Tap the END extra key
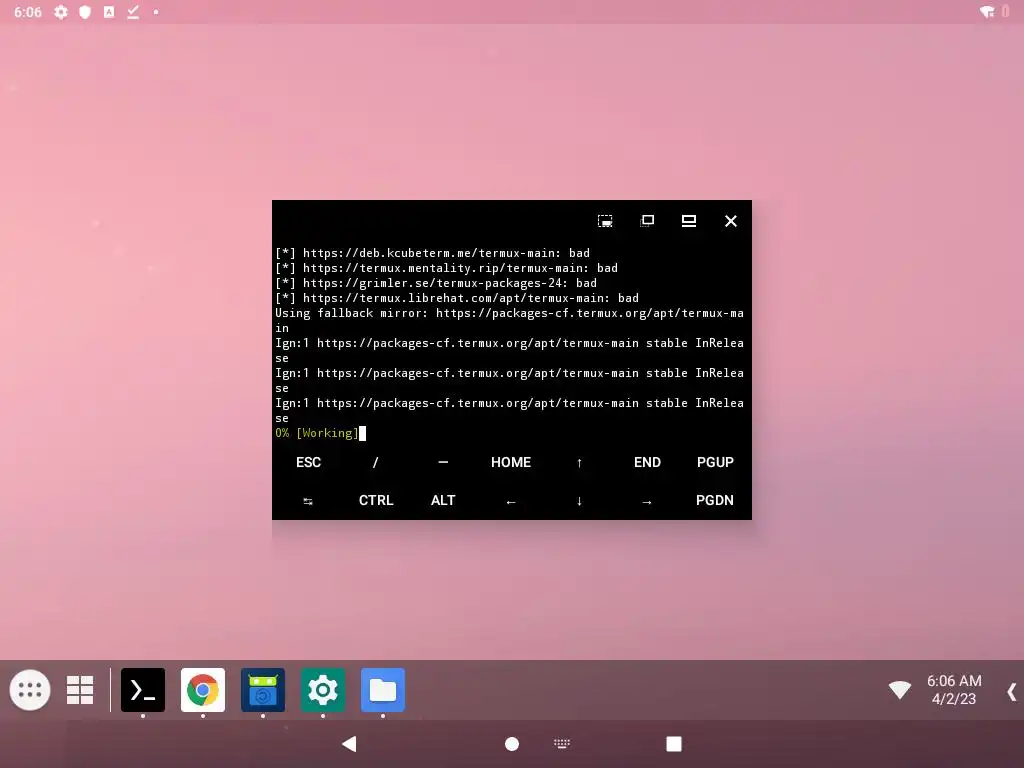The width and height of the screenshot is (1024, 768). pyautogui.click(x=647, y=462)
